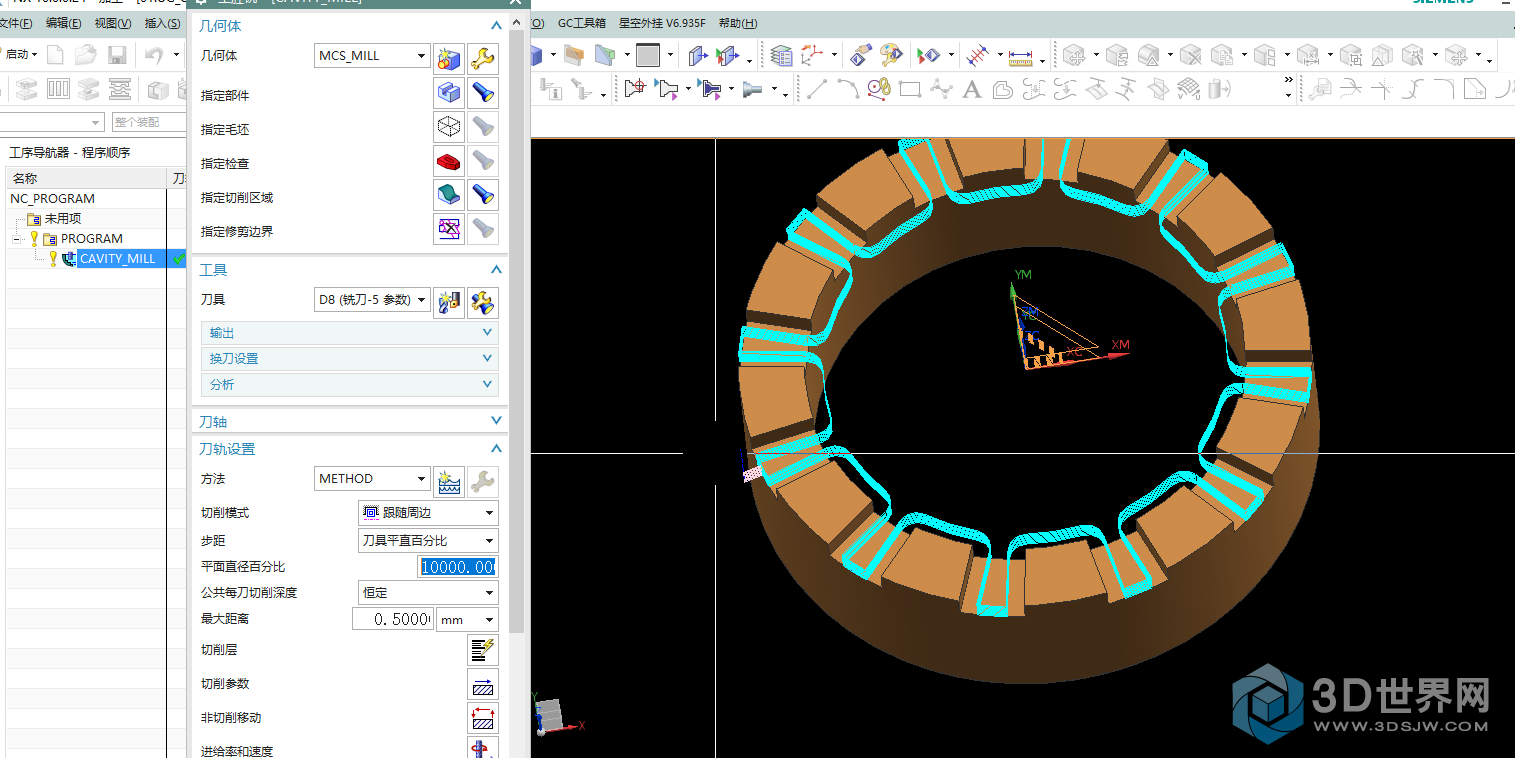Viewport: 1515px width, 758px height.
Task: Click the 最大距离 0.5000 value field
Action: click(393, 620)
